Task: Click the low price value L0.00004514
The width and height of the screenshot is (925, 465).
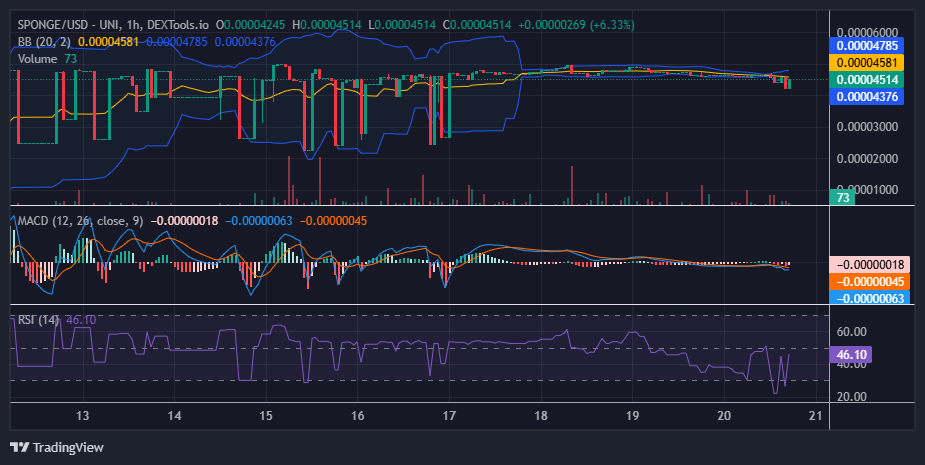Action: (402, 25)
